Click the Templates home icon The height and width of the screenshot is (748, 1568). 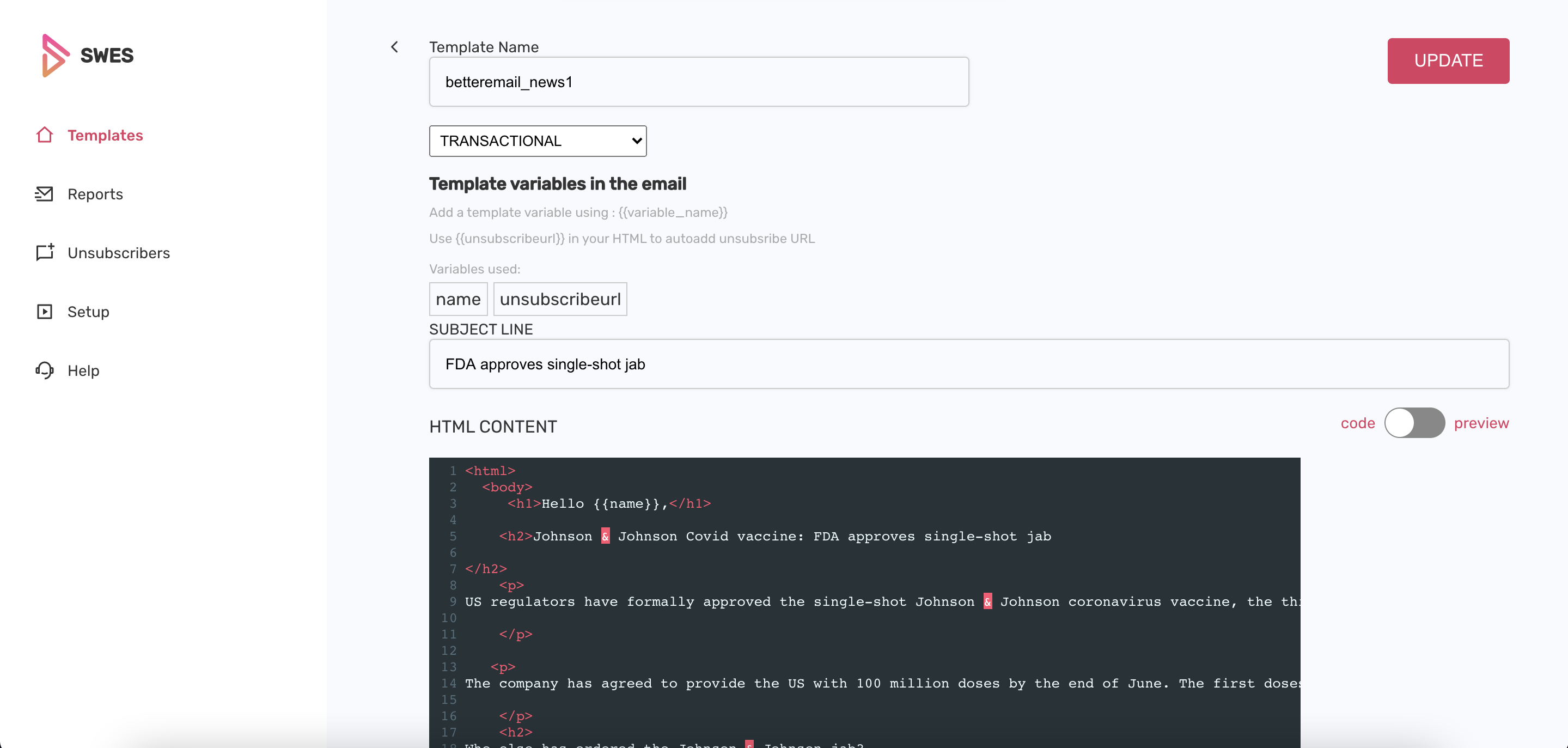coord(45,135)
